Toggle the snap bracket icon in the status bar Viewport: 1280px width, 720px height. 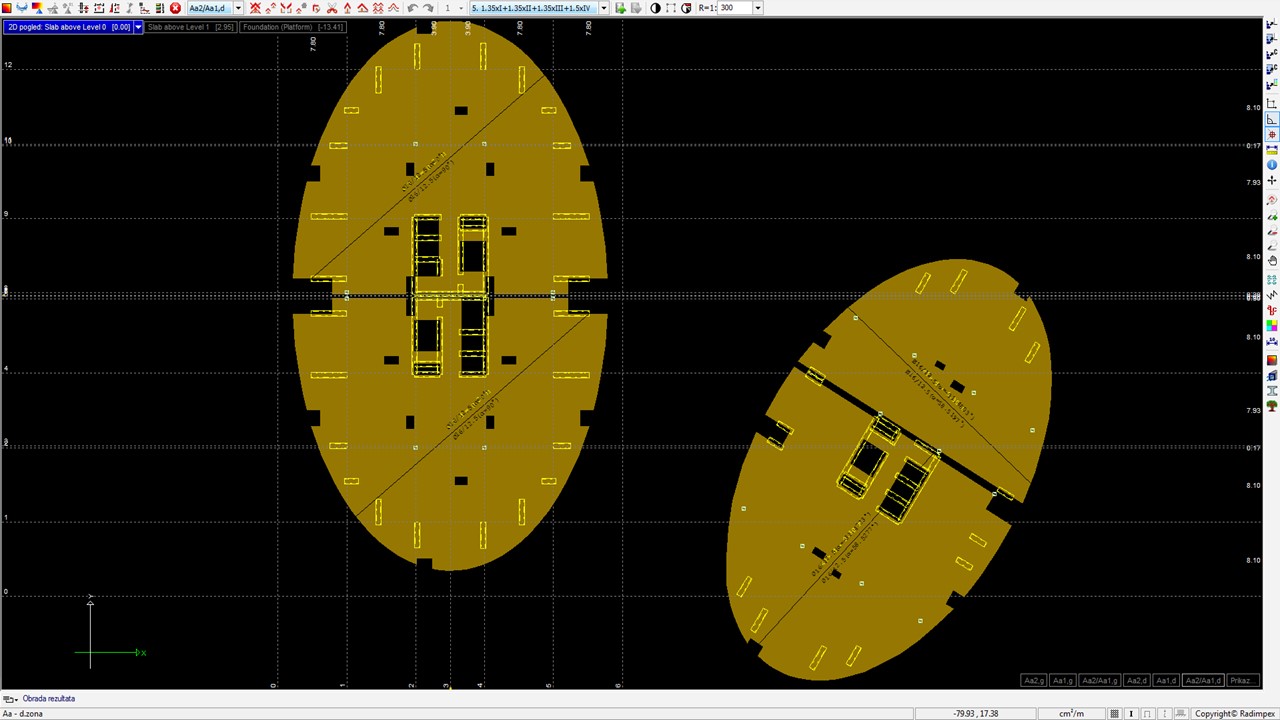tap(1148, 713)
